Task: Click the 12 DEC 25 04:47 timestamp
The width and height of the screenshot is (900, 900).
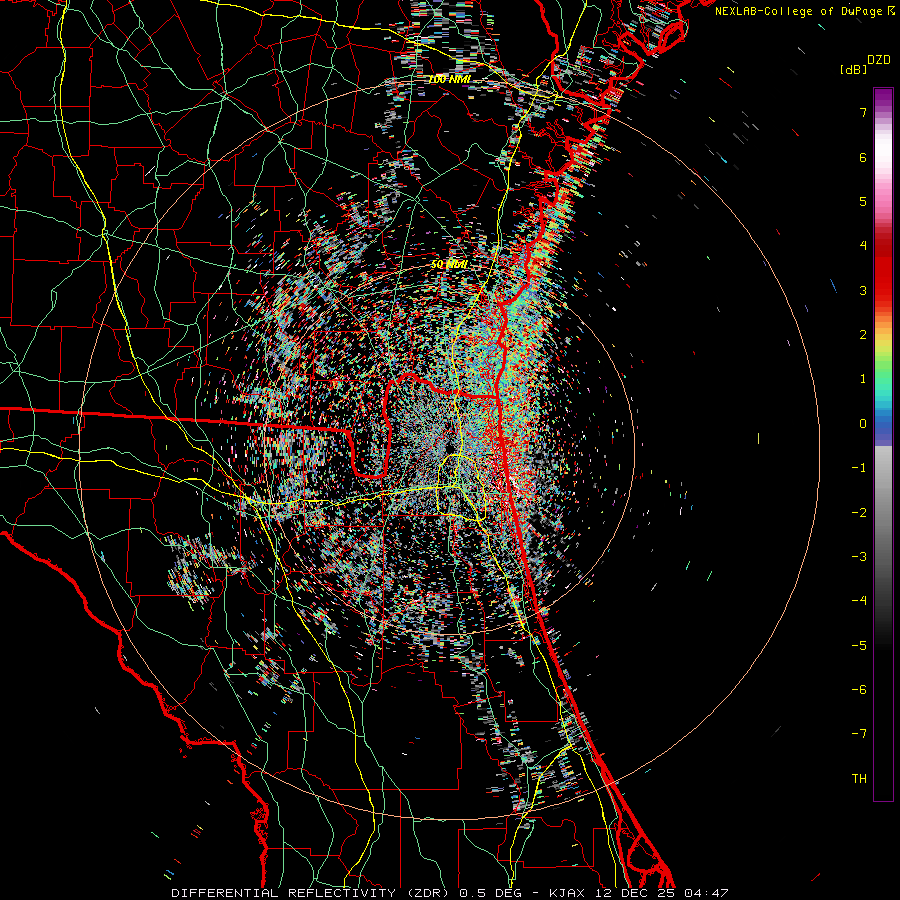Action: [x=661, y=893]
